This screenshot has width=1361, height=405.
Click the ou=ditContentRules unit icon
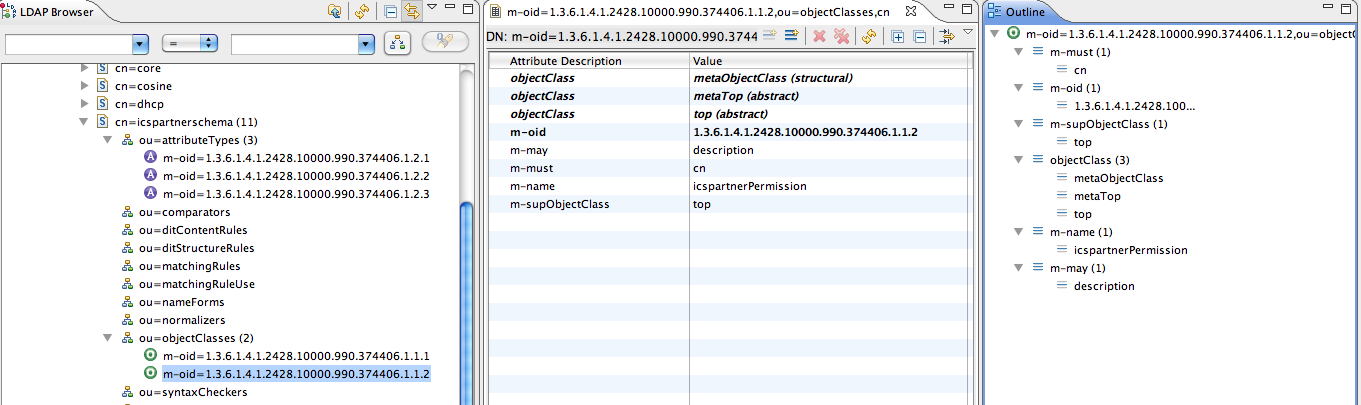point(128,230)
